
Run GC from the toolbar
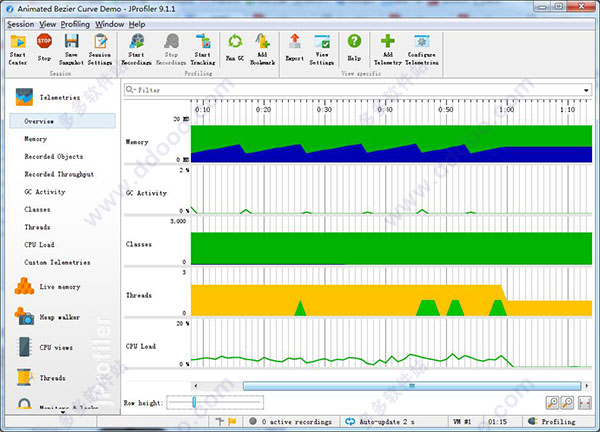(x=235, y=47)
